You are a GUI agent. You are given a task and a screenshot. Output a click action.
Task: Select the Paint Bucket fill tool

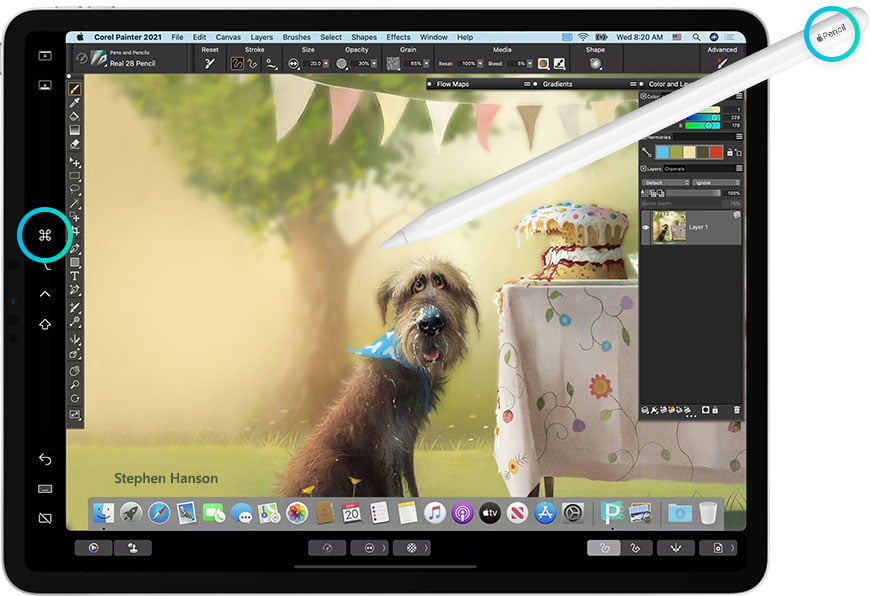click(75, 116)
